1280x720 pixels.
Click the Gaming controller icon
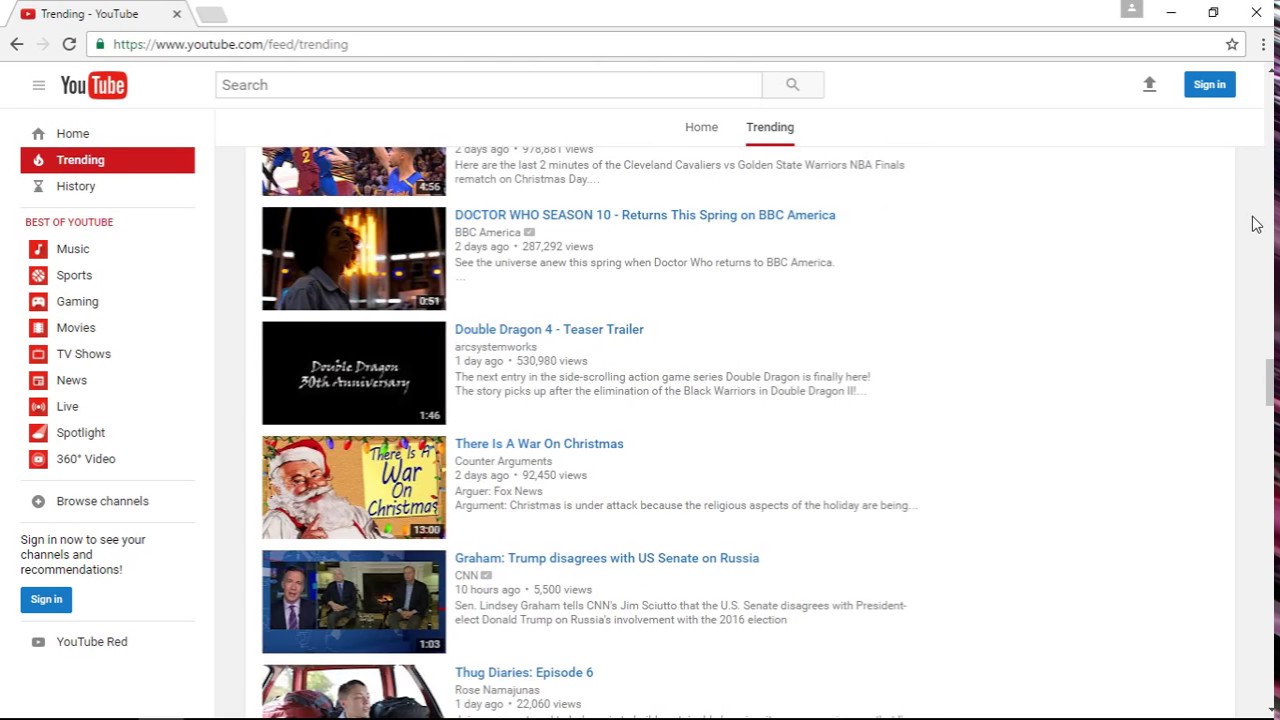(38, 301)
